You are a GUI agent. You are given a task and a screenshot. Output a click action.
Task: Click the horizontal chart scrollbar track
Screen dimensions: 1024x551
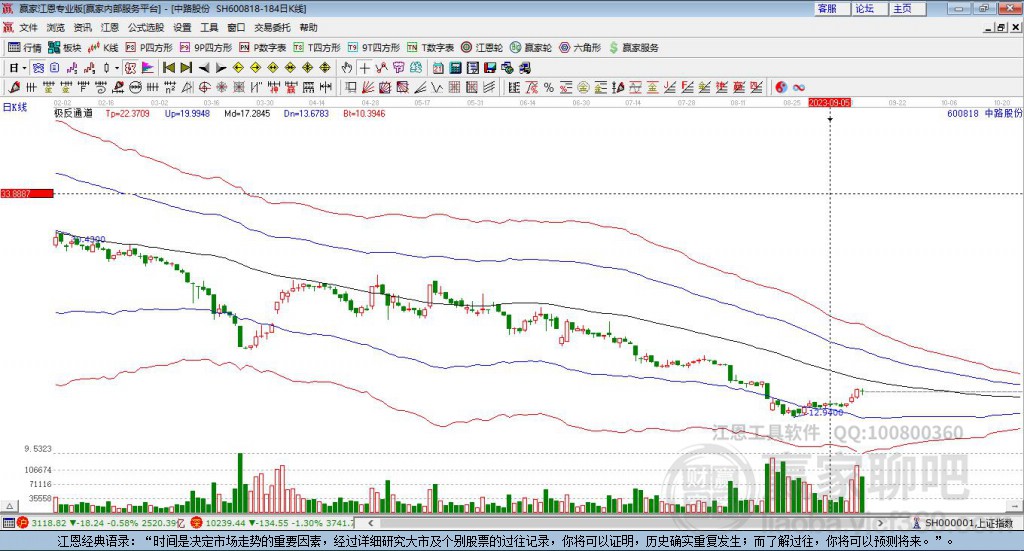(625, 523)
